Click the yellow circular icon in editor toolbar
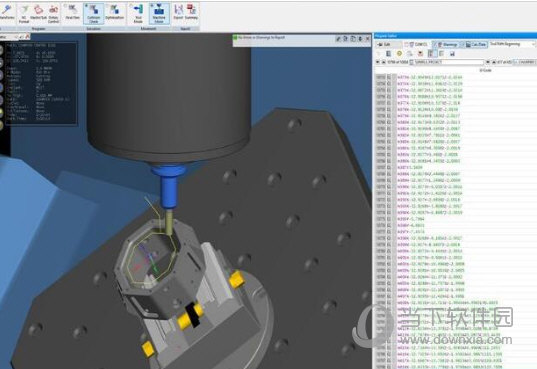Viewport: 537px width, 369px height. click(399, 53)
